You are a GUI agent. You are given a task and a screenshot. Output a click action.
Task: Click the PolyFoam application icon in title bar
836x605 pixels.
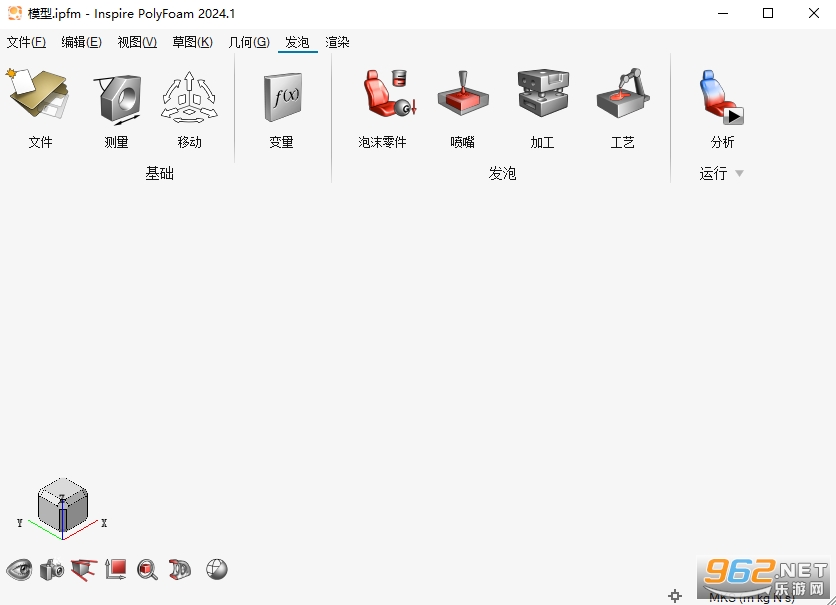click(15, 13)
